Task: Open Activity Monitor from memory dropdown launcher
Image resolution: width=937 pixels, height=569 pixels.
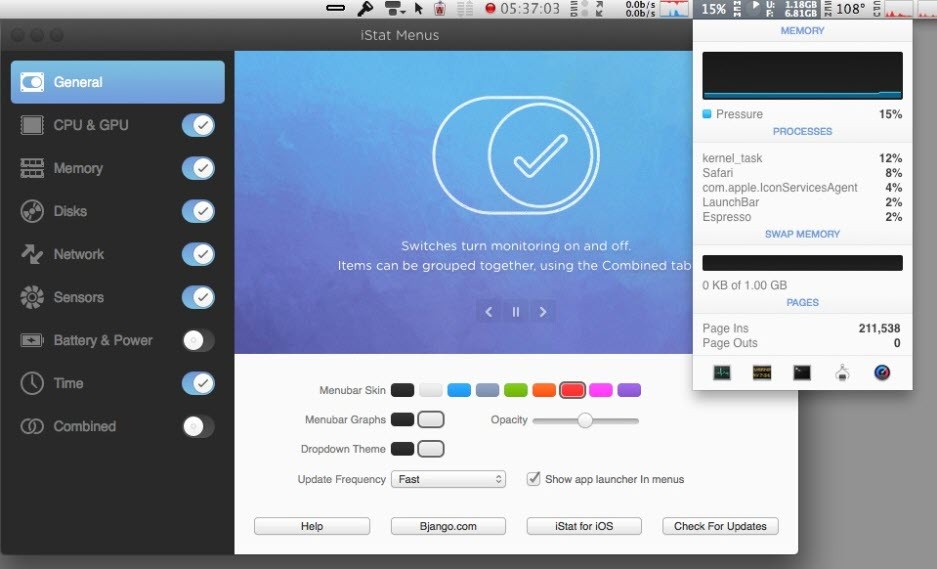Action: (722, 373)
